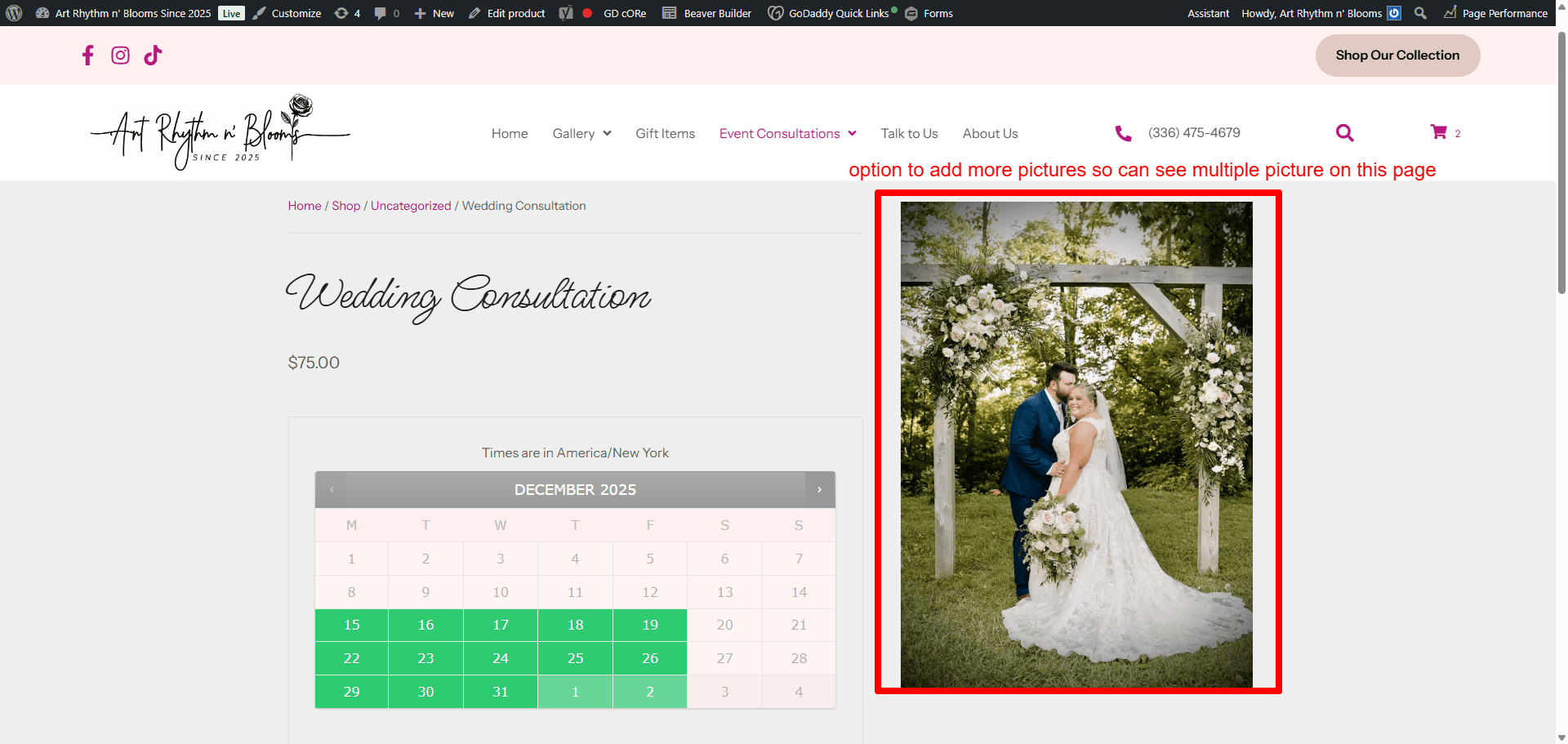Go to next month in calendar
This screenshot has height=744, width=1568.
[819, 490]
